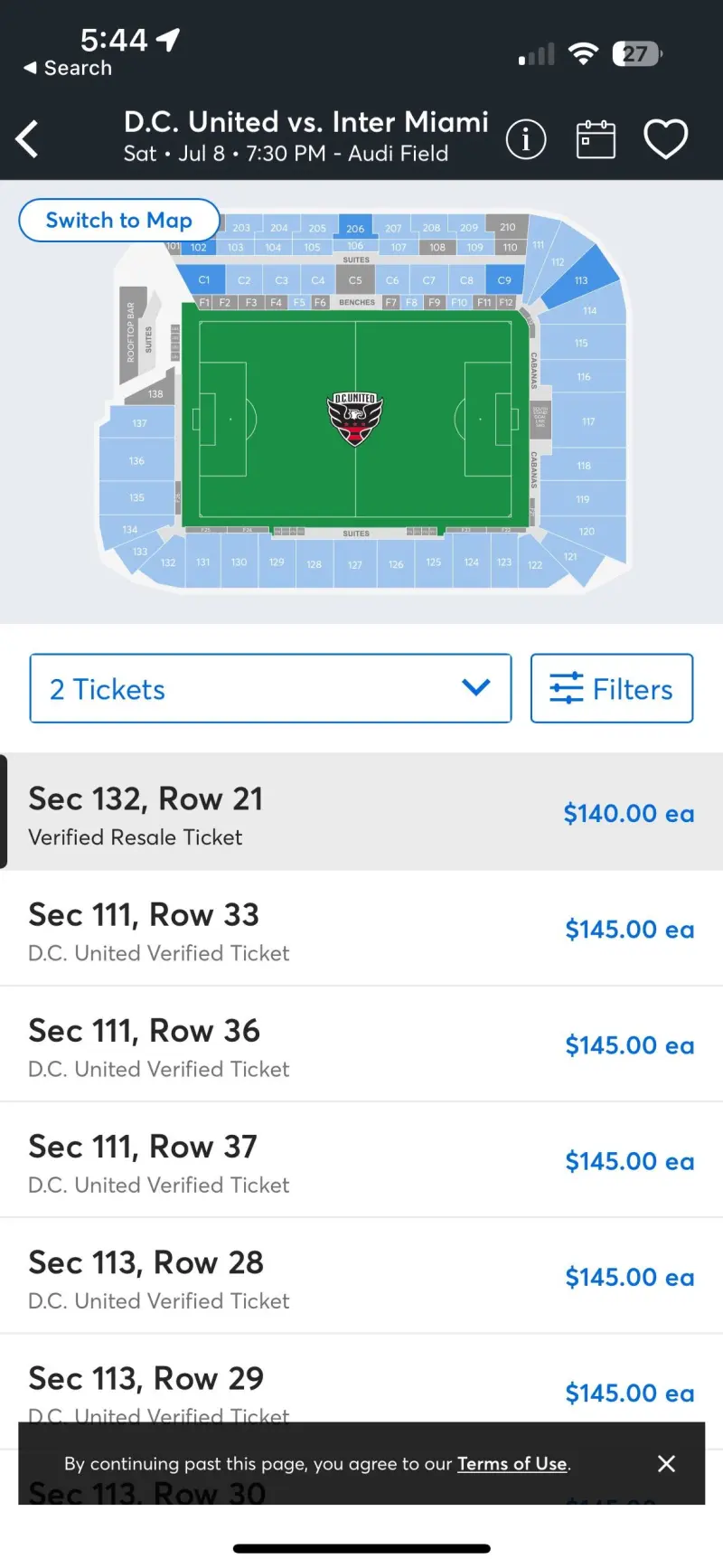Switch to Map view
The image size is (723, 1568).
click(x=119, y=220)
